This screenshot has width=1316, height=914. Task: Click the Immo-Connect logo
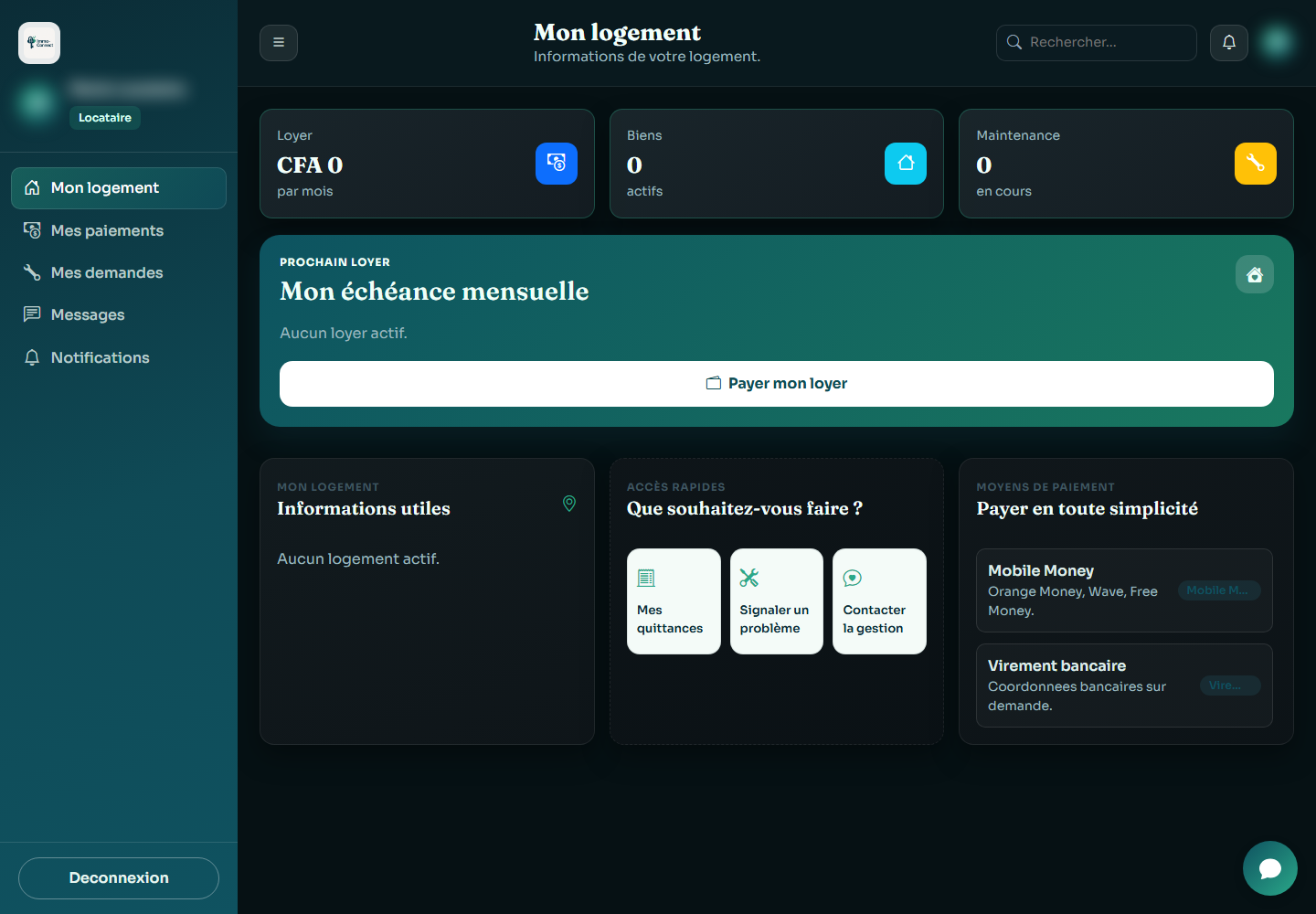click(x=39, y=43)
